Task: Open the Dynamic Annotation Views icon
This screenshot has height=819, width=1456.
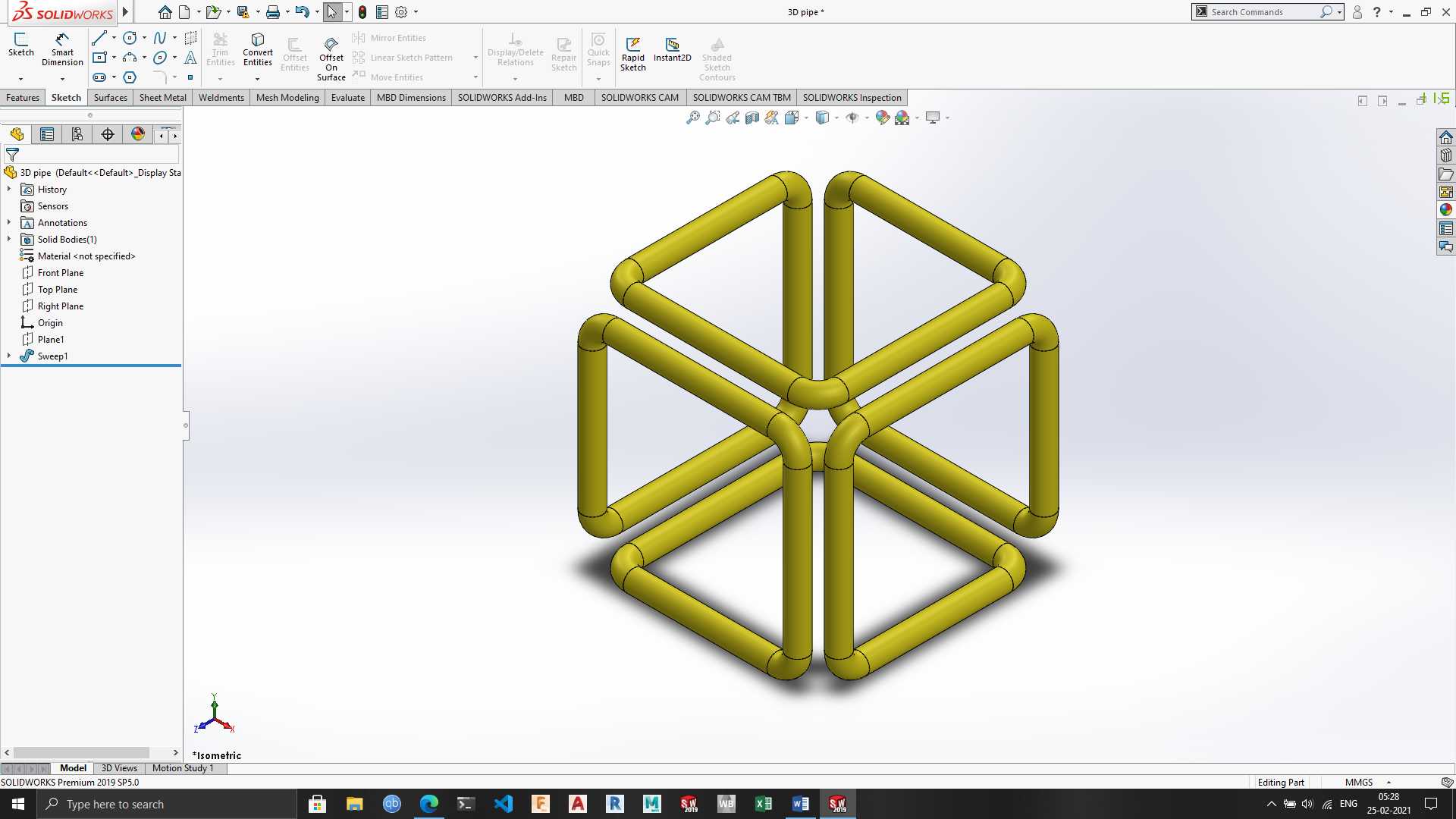Action: 771,118
